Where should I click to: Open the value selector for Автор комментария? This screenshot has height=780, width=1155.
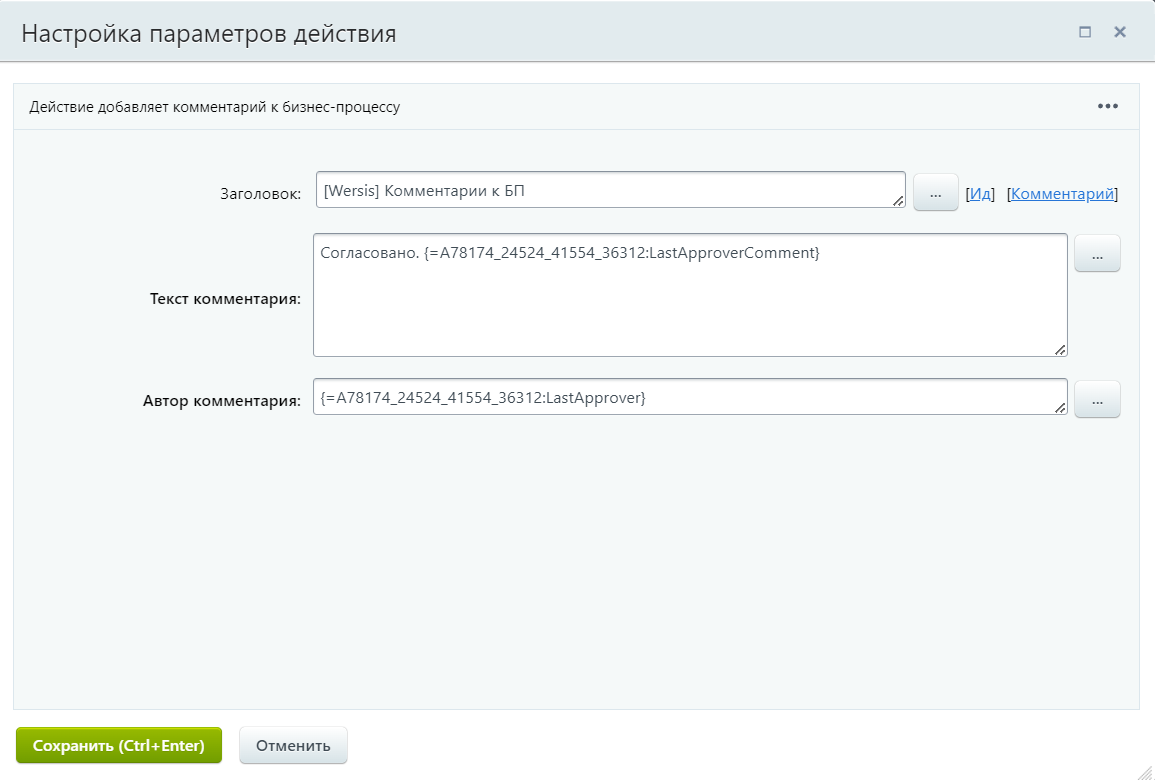(1097, 399)
